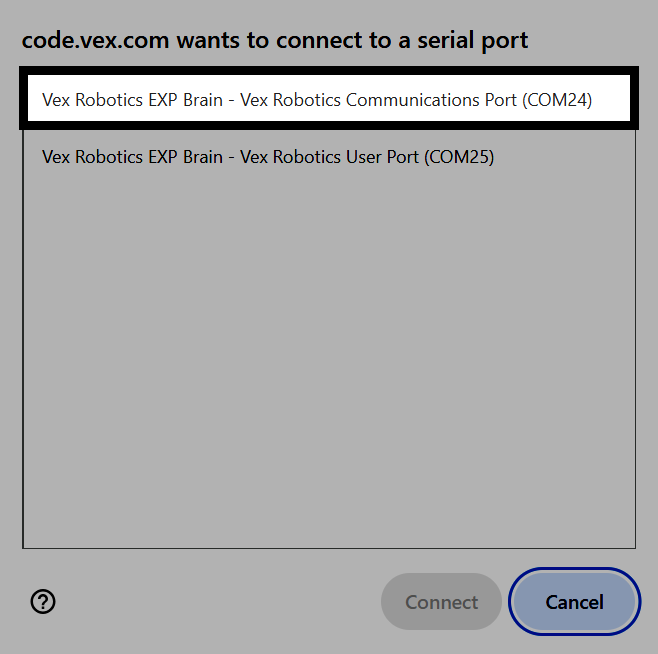Choose Vex Robotics EXP Brain COM25 port
This screenshot has width=658, height=654.
coord(329,157)
